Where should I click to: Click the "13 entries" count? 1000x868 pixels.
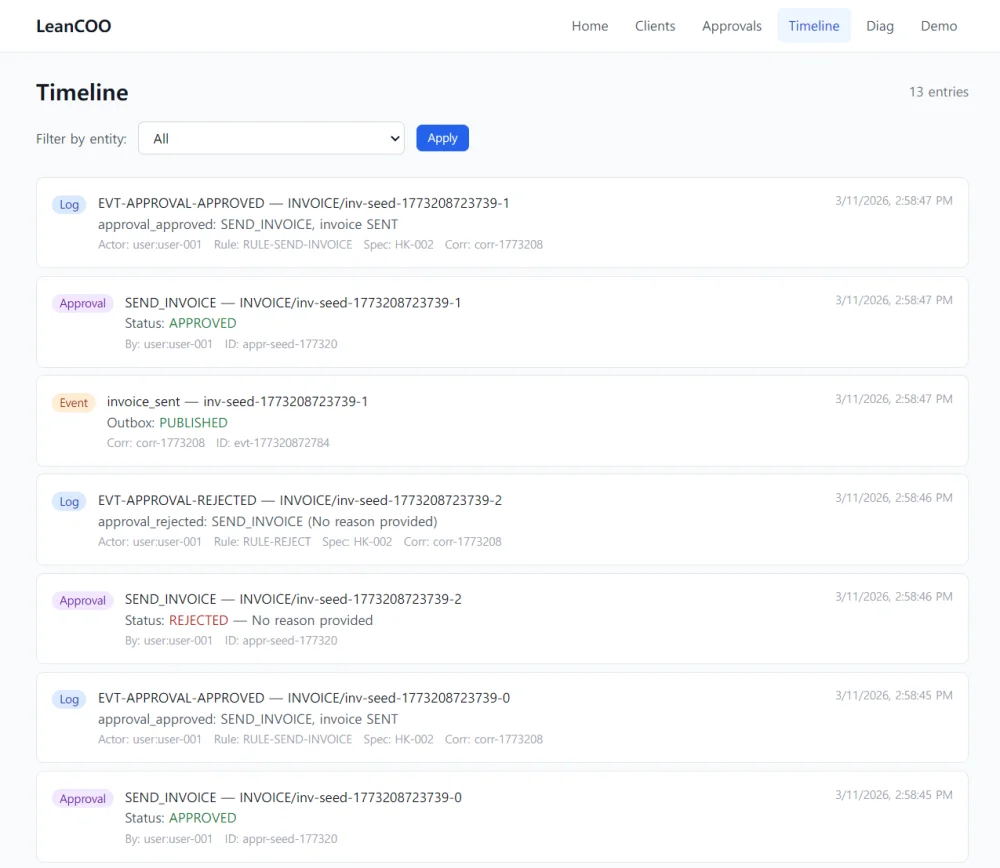tap(939, 92)
